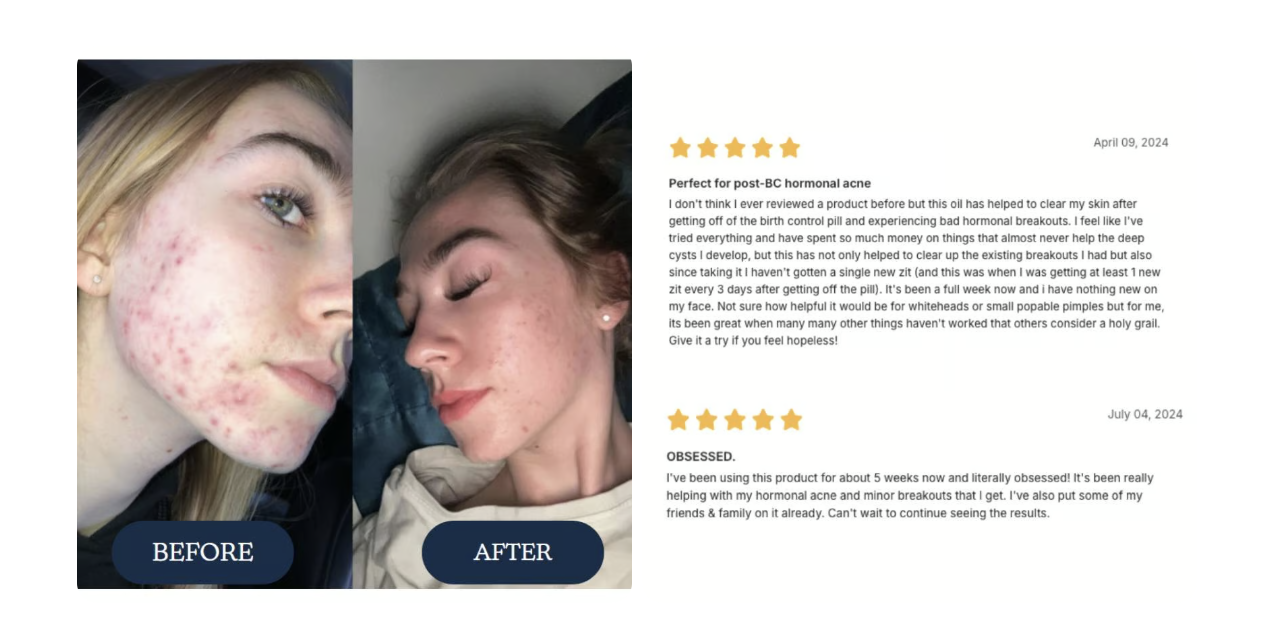Click the AFTER label button
This screenshot has width=1264, height=618.
[513, 552]
